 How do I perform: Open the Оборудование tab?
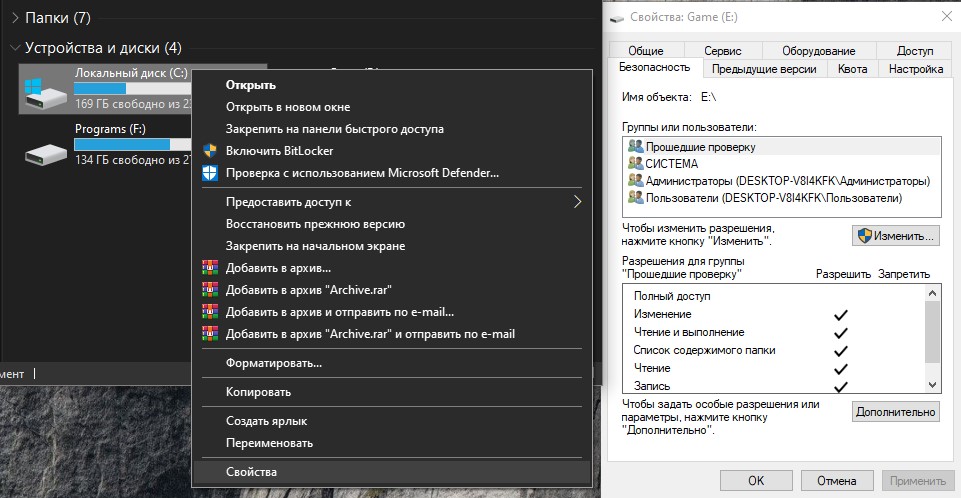pyautogui.click(x=818, y=50)
